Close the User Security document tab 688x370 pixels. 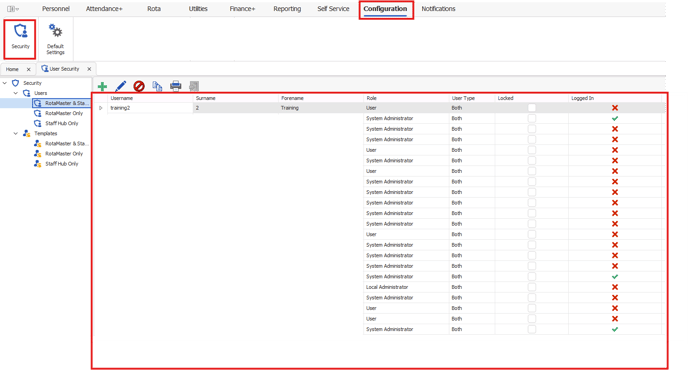[x=89, y=69]
